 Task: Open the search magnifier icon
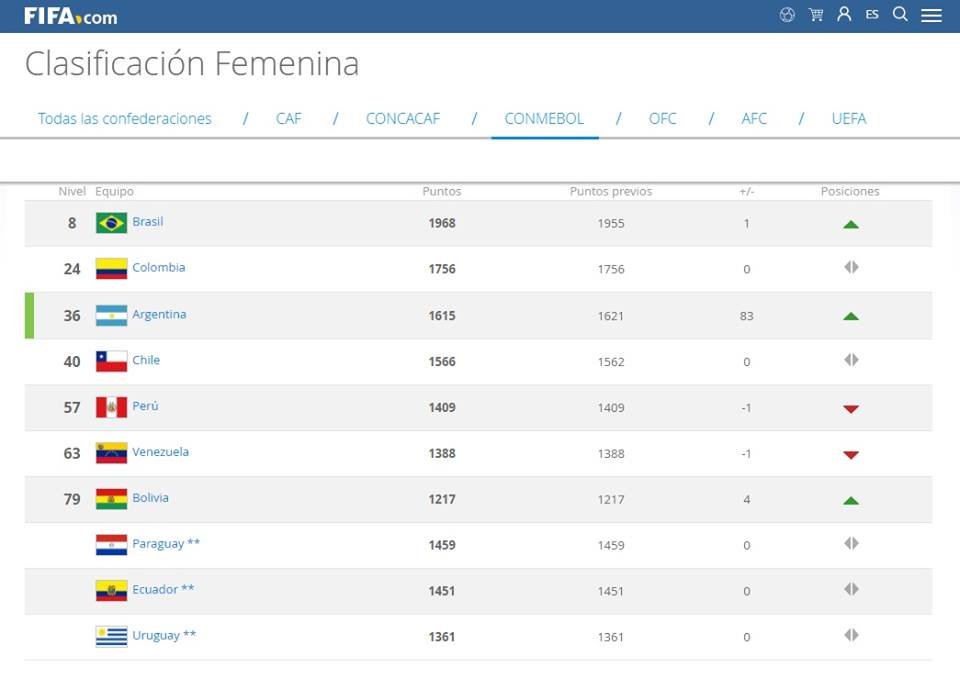tap(900, 15)
